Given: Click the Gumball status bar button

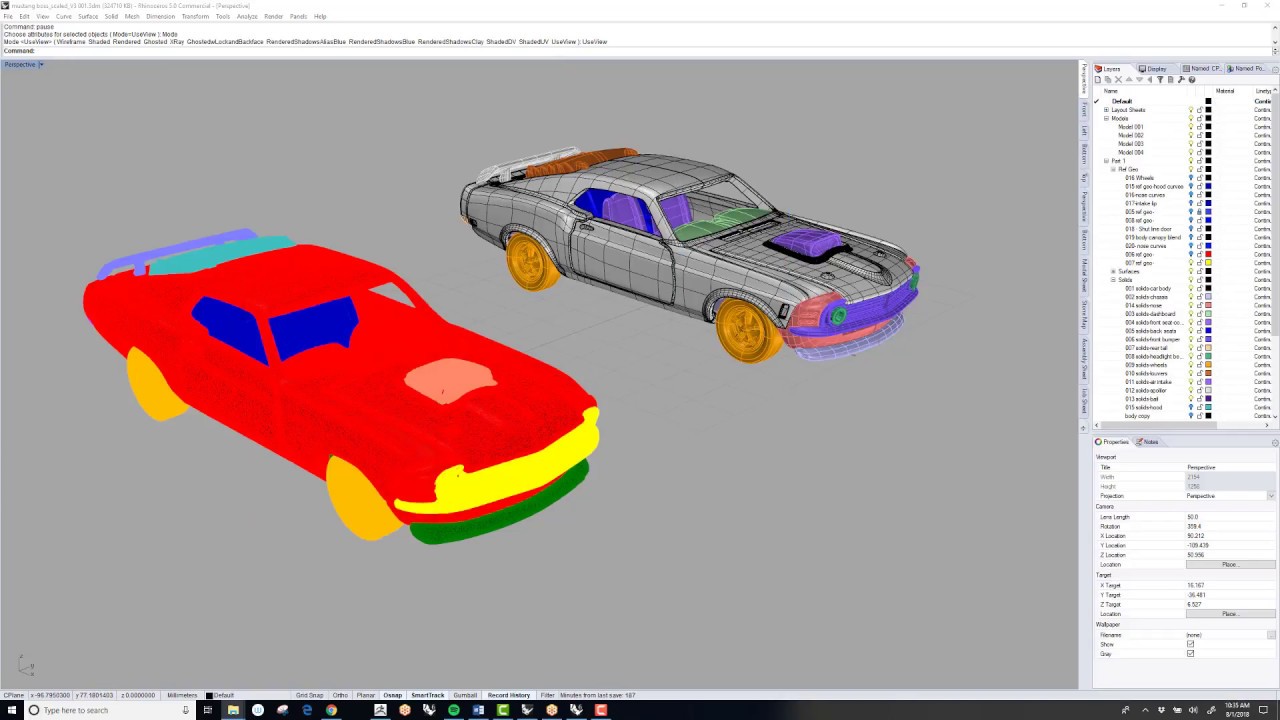Looking at the screenshot, I should [465, 695].
